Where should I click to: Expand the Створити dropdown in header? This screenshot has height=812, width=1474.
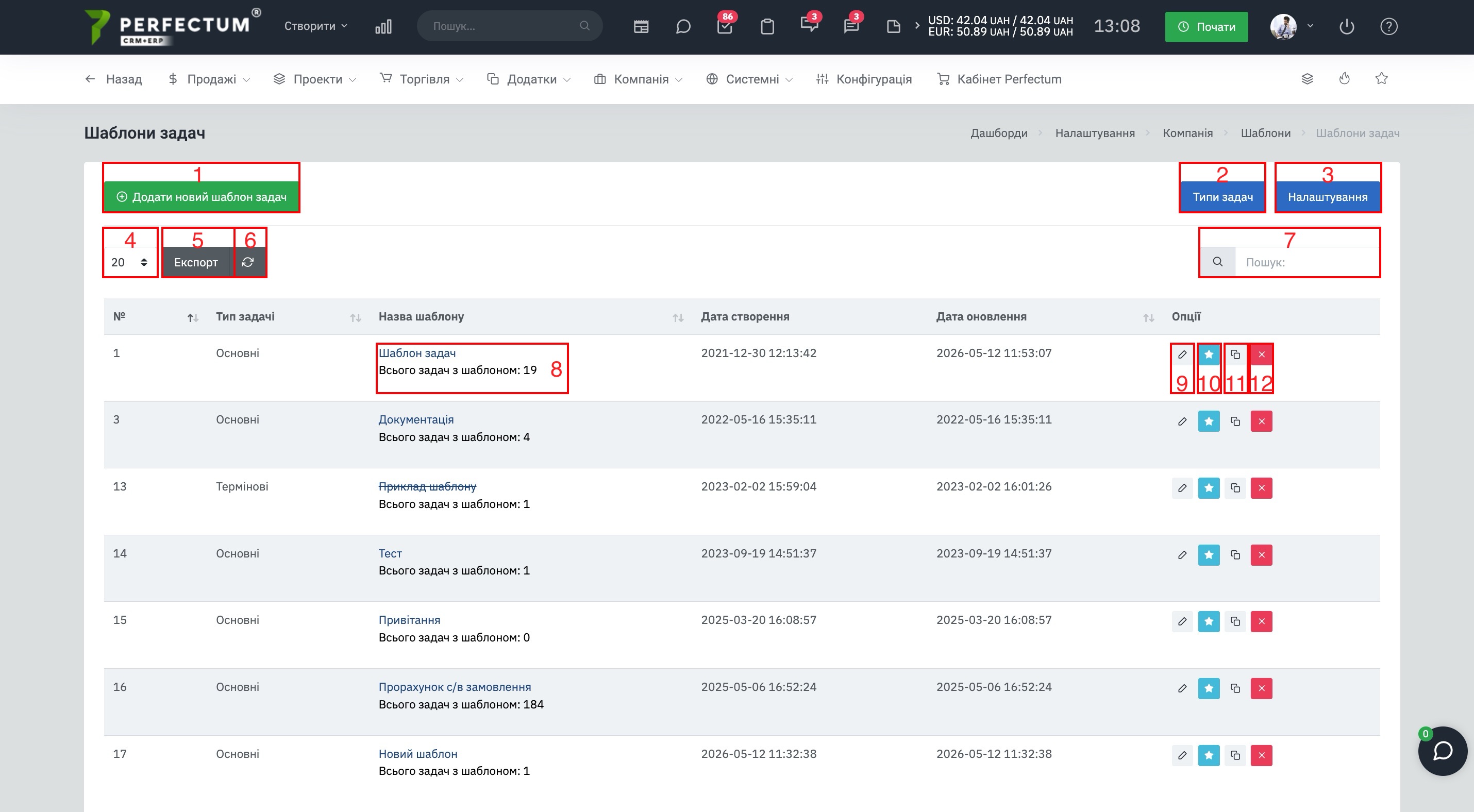[316, 26]
